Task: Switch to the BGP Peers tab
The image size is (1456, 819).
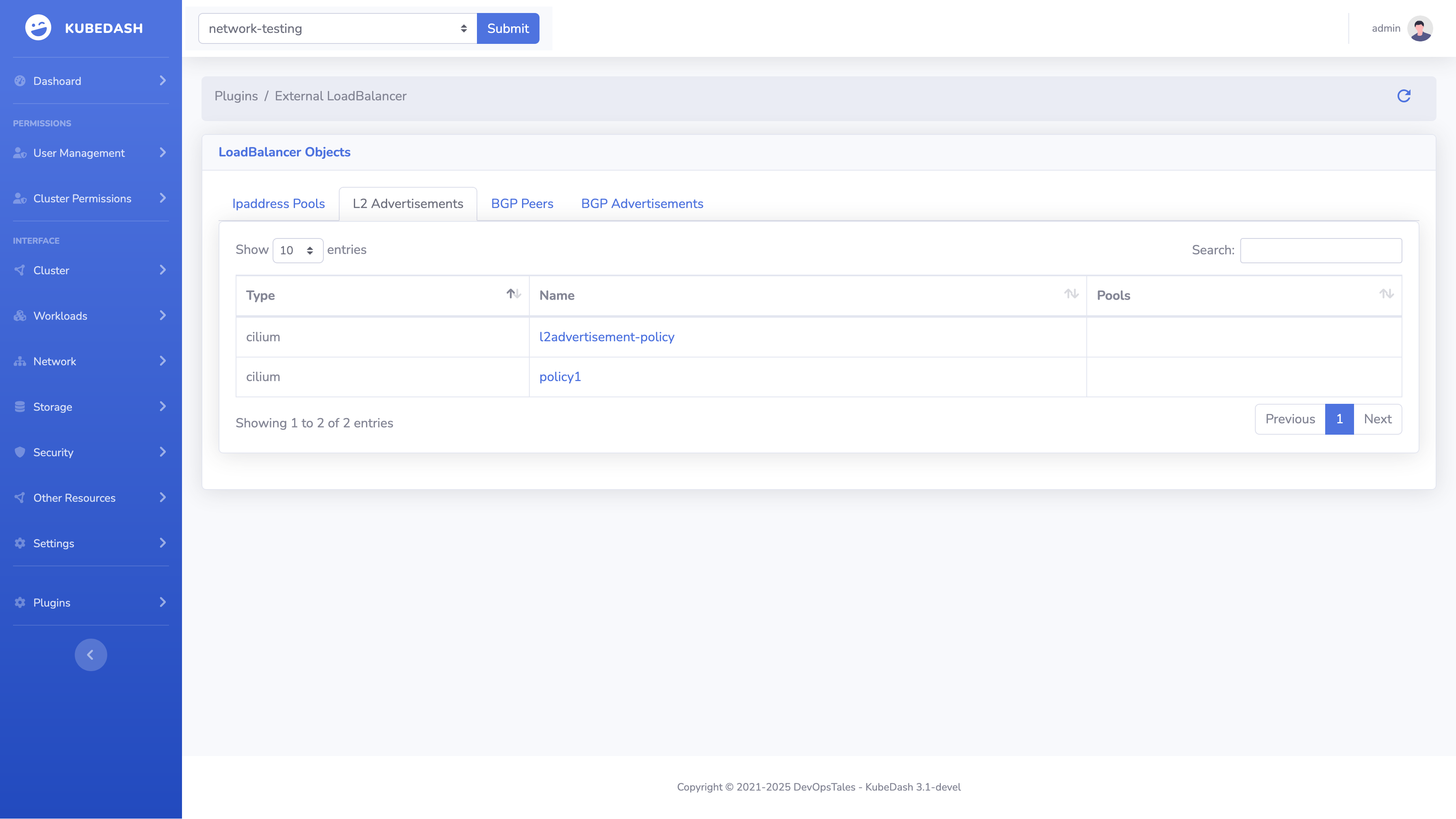Action: click(x=522, y=204)
